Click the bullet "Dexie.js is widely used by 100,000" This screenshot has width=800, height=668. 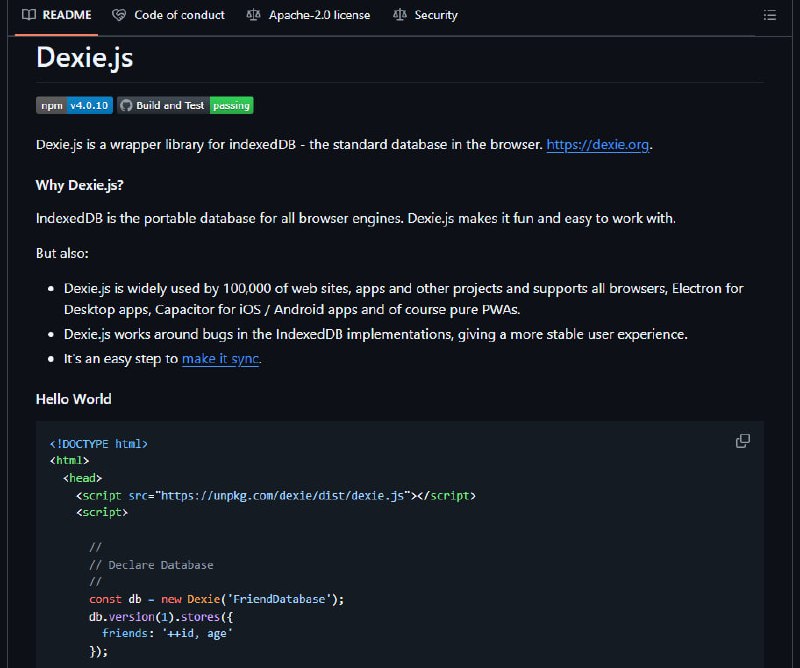click(x=404, y=299)
